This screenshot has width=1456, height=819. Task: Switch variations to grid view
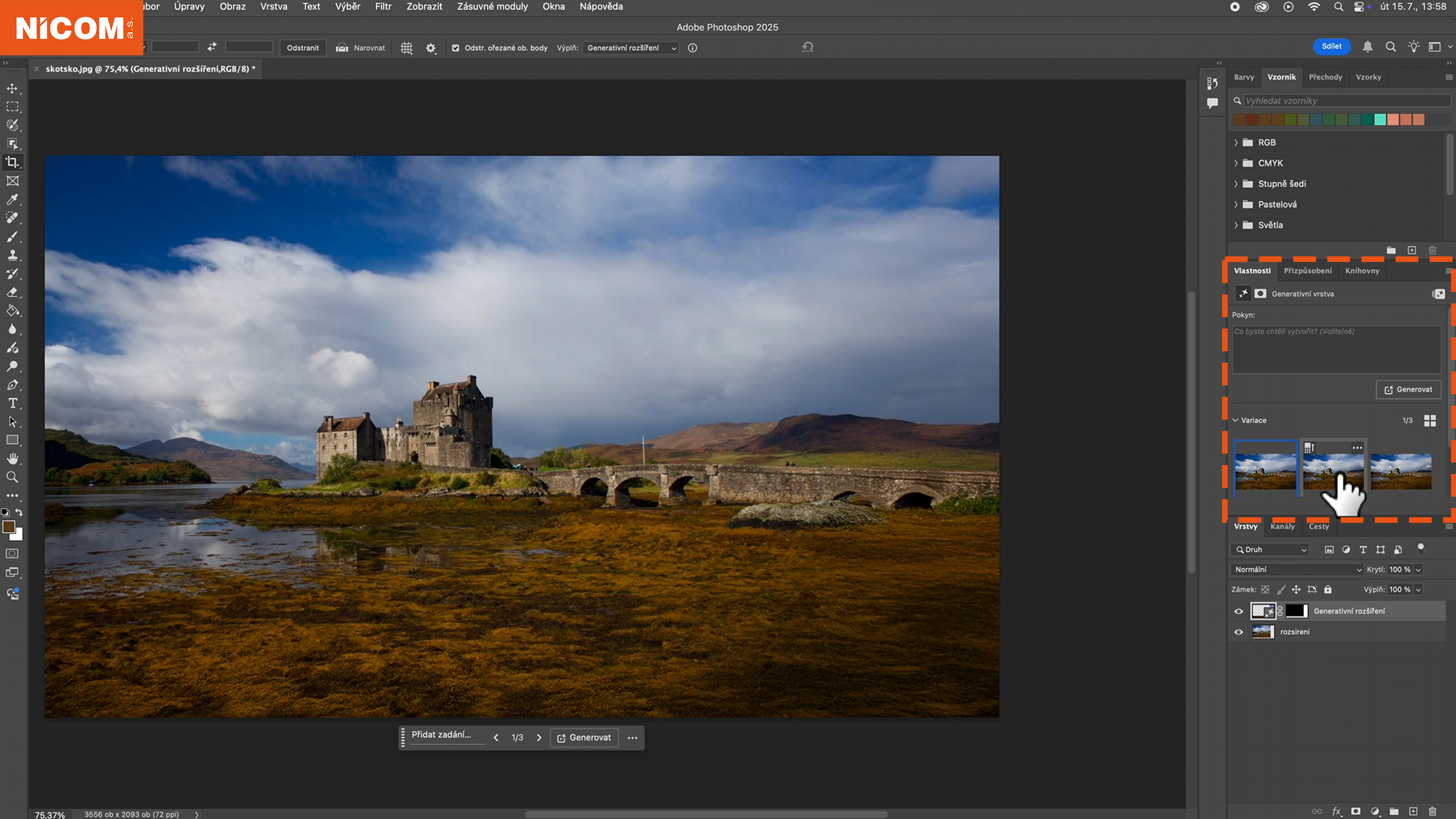coord(1430,420)
